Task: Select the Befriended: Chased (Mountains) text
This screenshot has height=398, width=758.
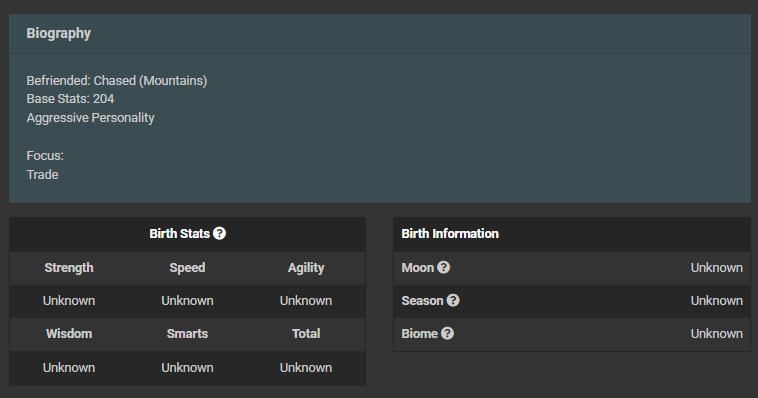Action: point(117,81)
